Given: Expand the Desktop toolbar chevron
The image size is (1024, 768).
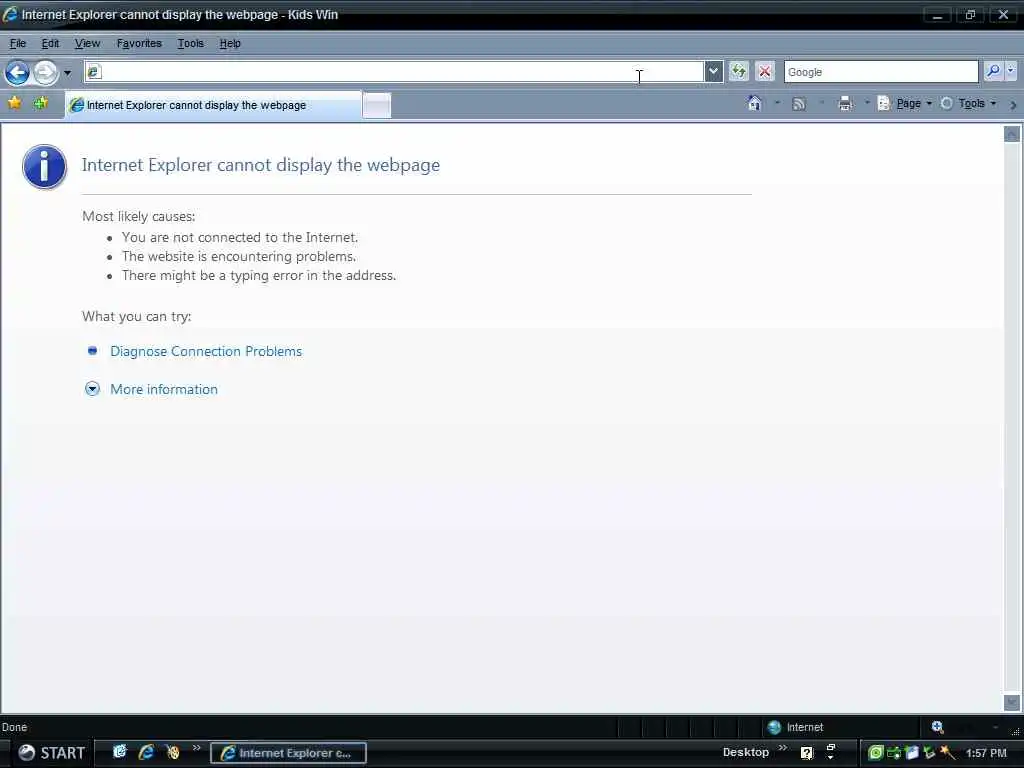Looking at the screenshot, I should pos(782,748).
